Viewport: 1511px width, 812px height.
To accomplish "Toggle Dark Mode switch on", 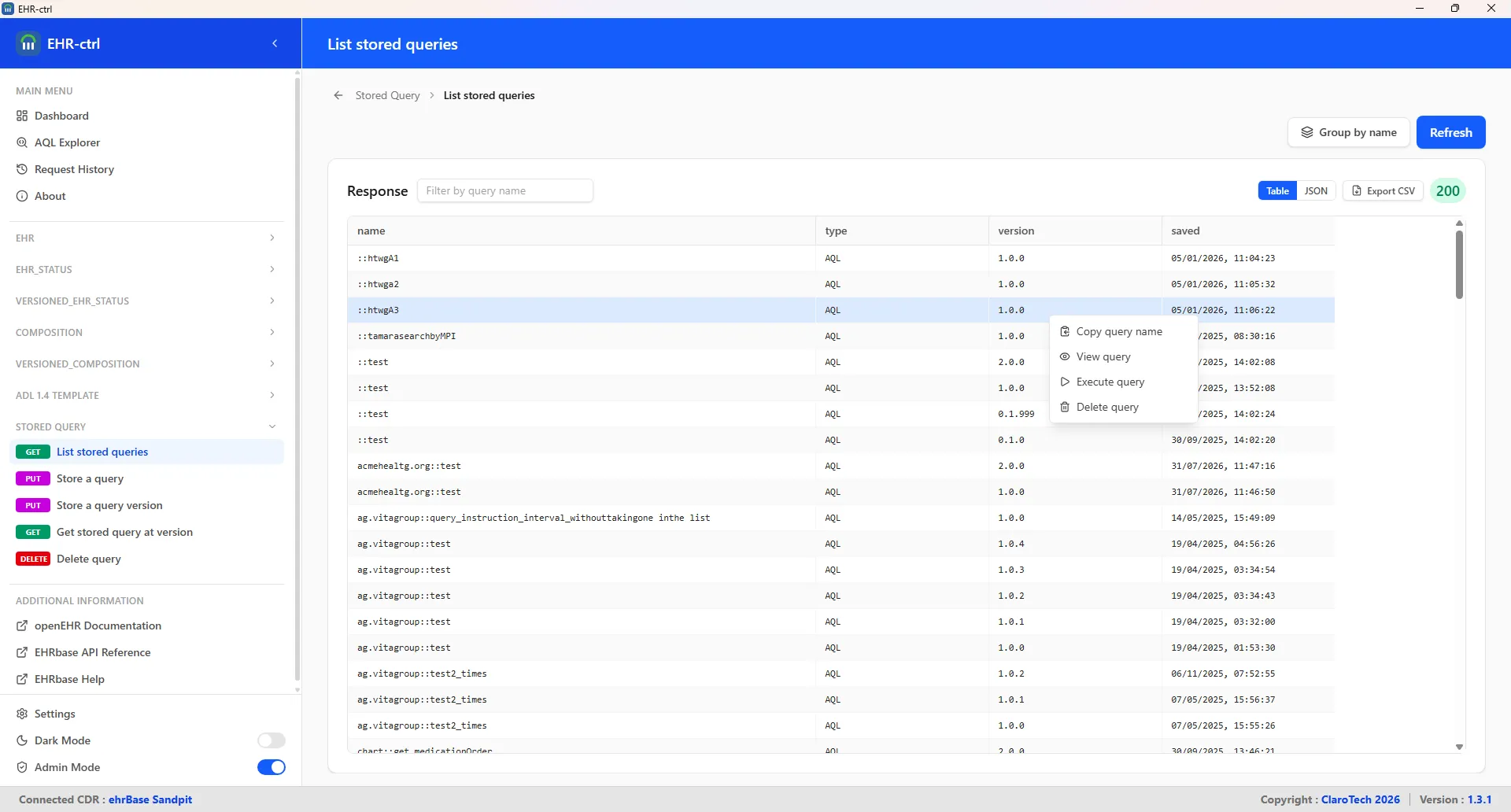I will pos(272,740).
